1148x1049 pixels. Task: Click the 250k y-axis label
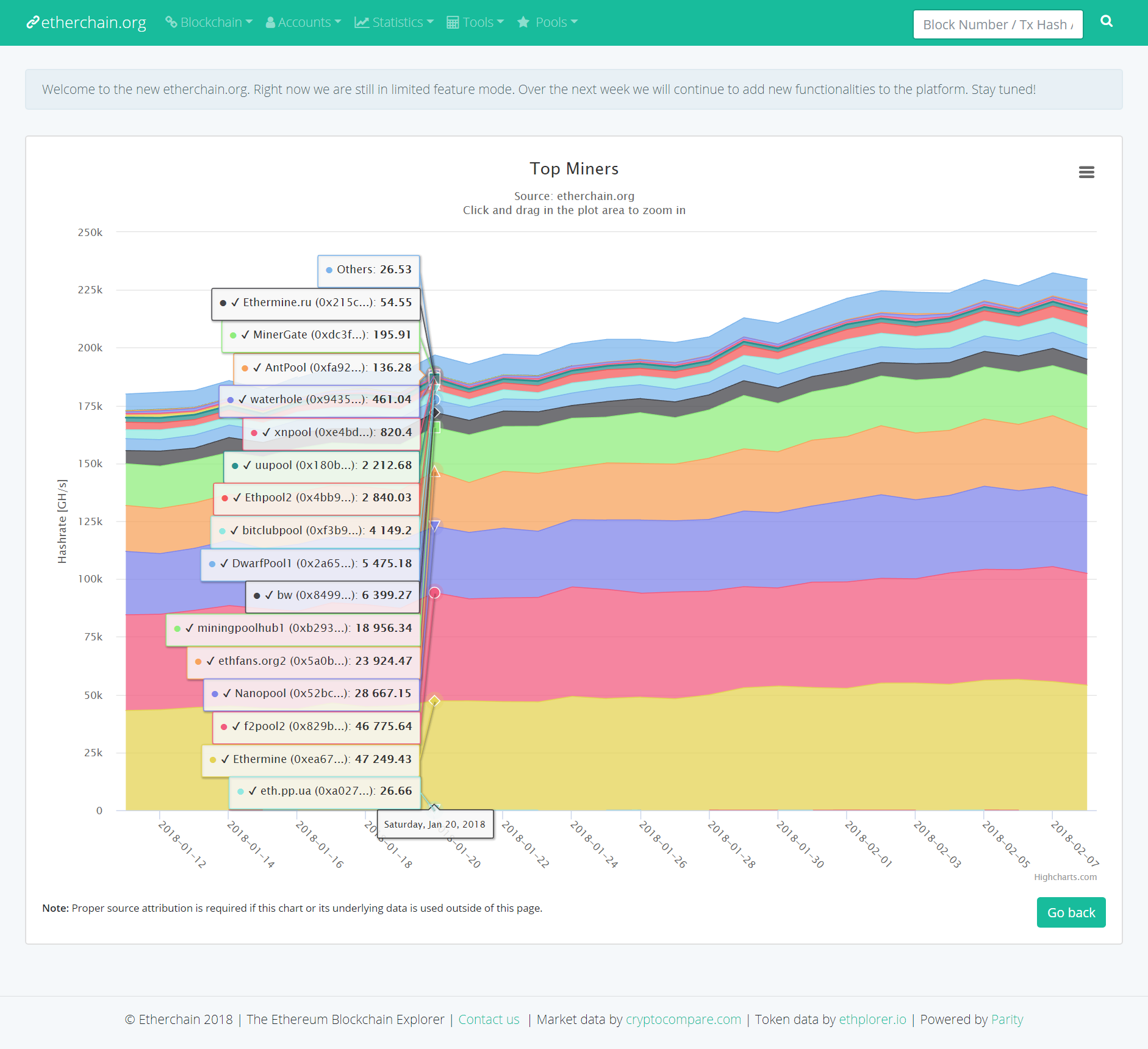click(90, 233)
